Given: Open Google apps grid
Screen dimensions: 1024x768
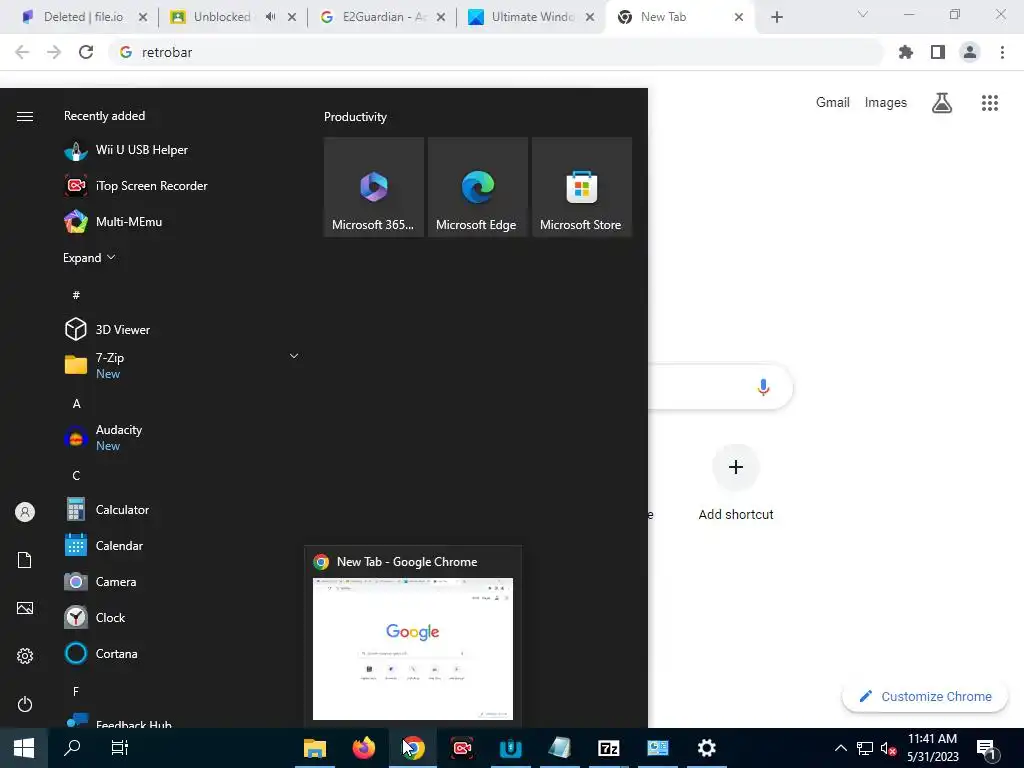Looking at the screenshot, I should tap(990, 103).
